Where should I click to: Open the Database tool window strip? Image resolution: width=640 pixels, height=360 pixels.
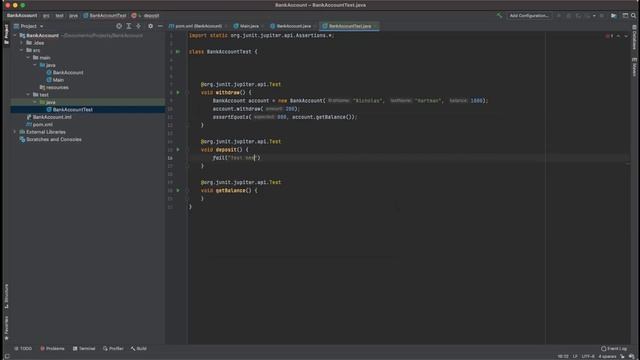[x=634, y=38]
